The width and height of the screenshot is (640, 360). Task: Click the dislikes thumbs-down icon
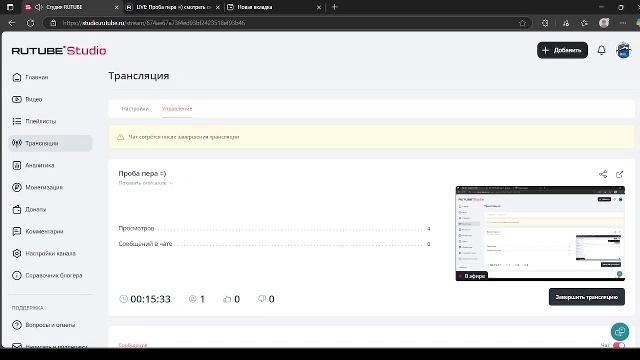click(x=262, y=299)
